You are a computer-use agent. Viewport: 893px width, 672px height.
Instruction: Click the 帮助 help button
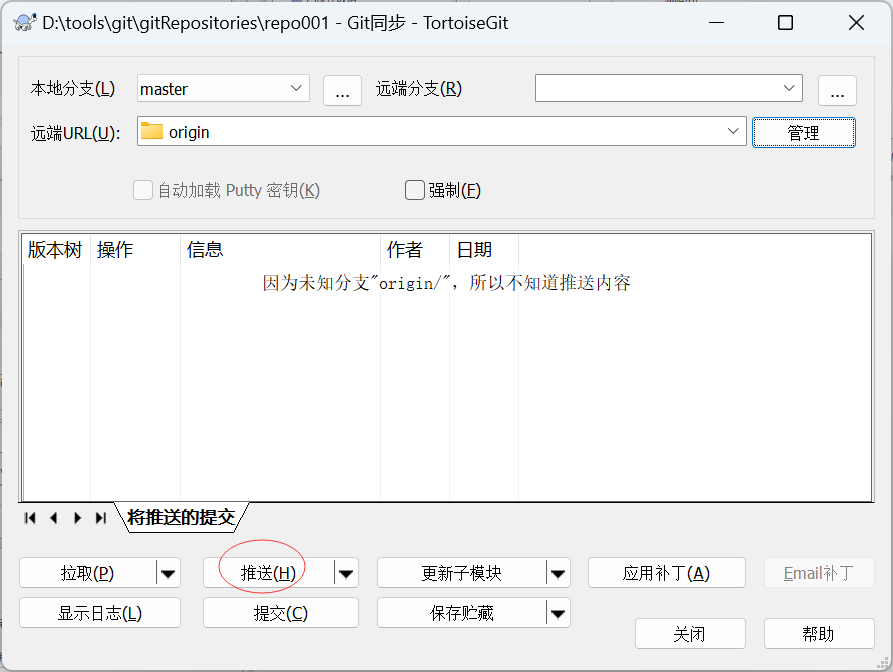point(819,634)
